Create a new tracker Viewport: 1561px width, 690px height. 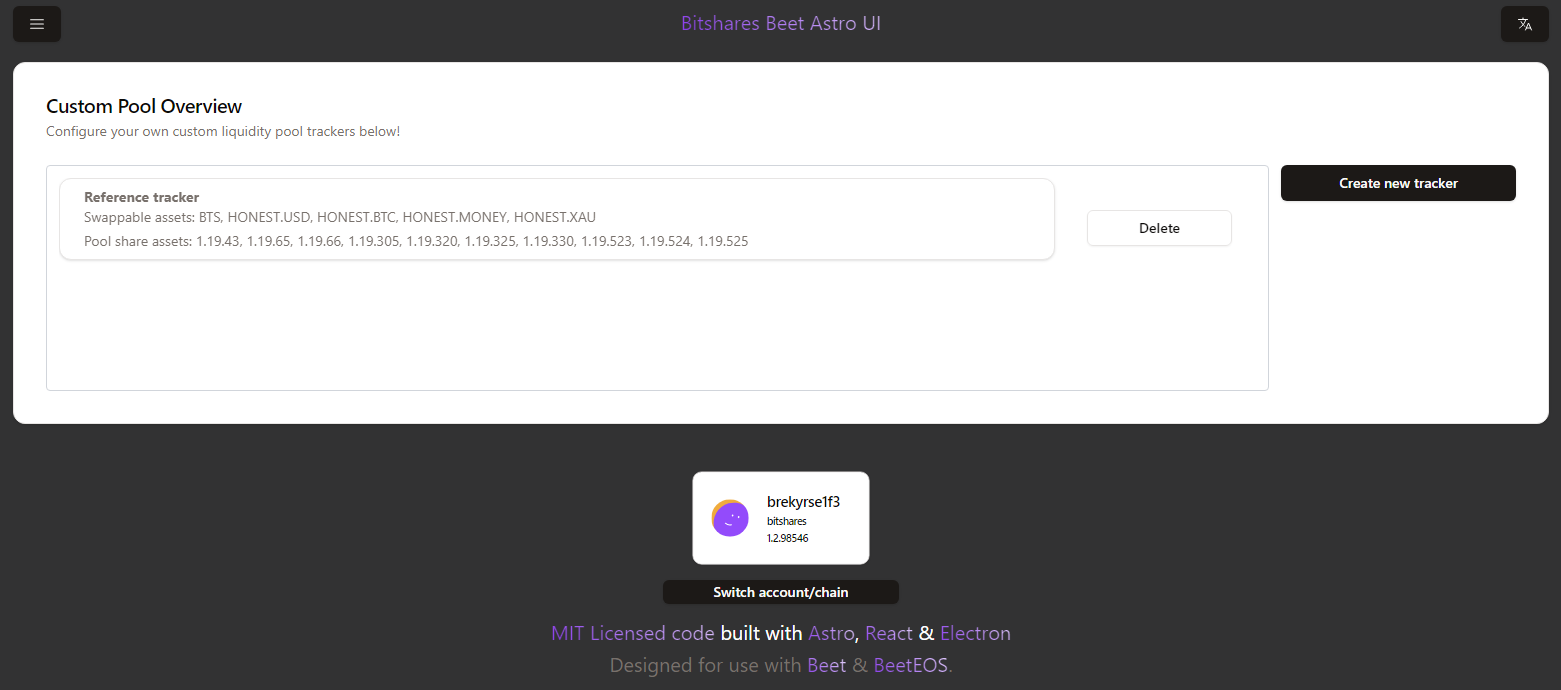1398,183
